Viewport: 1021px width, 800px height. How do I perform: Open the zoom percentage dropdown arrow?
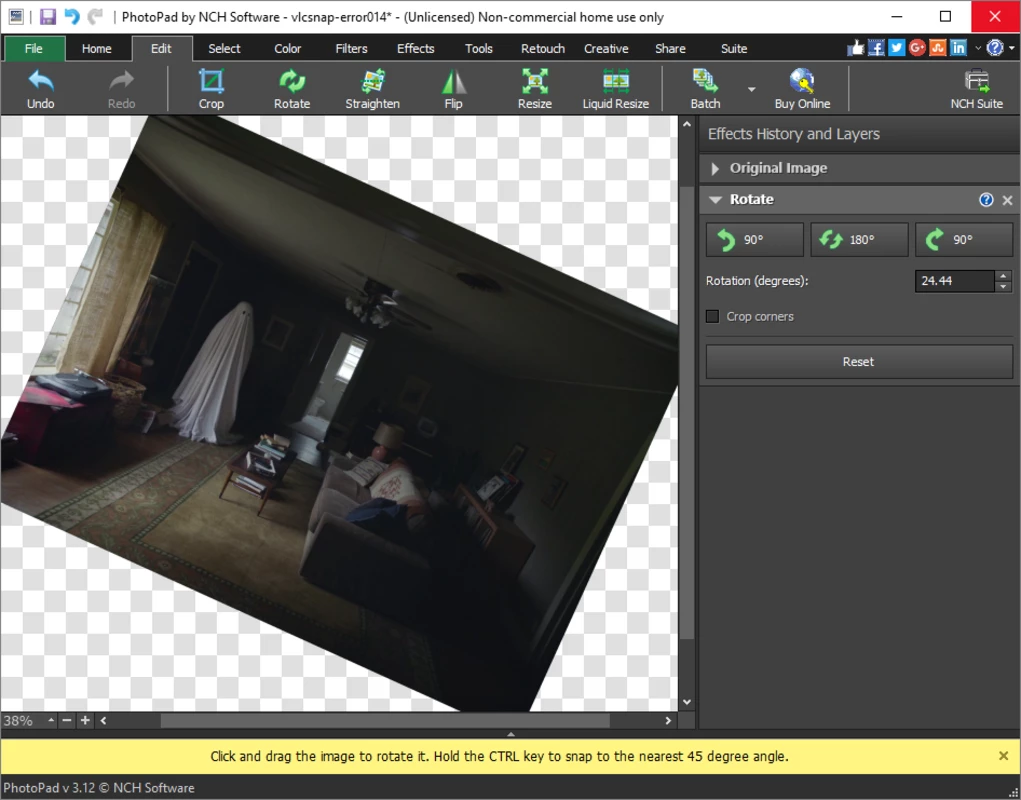pos(51,721)
